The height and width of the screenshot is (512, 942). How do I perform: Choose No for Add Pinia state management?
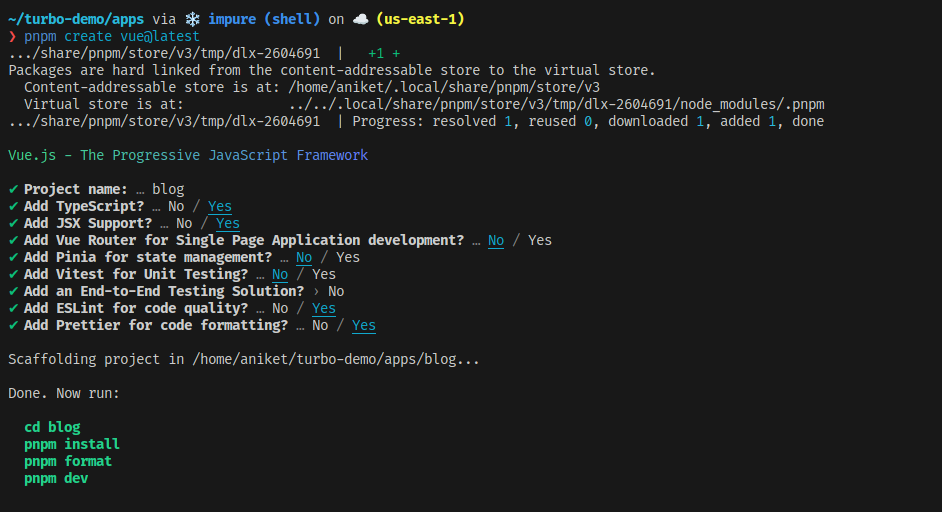pos(304,257)
